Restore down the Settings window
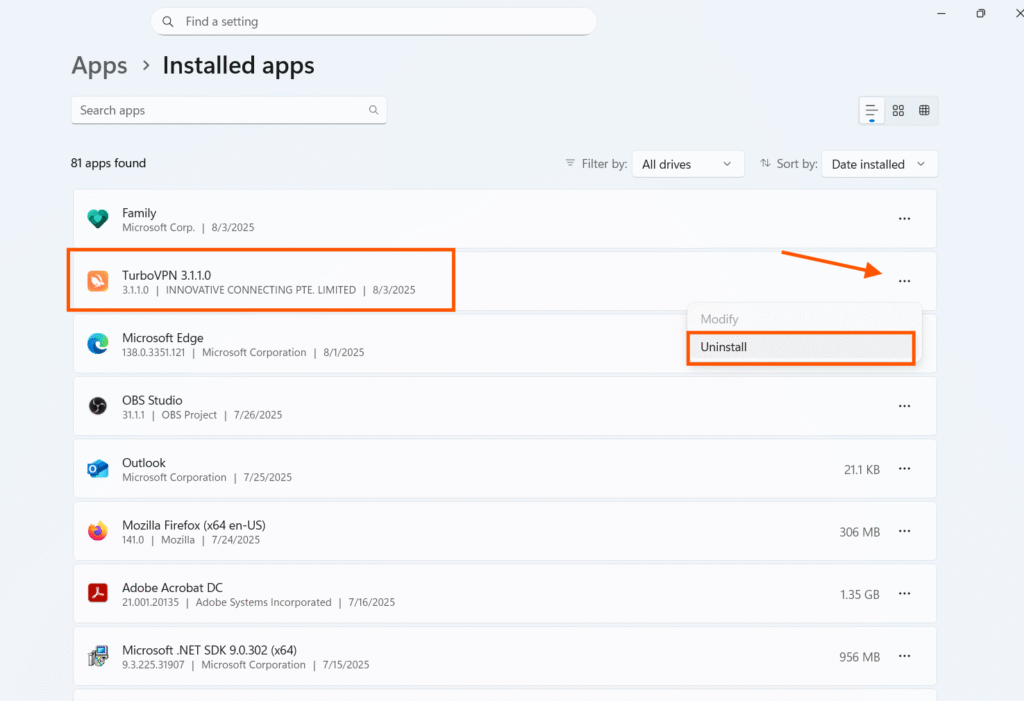The height and width of the screenshot is (701, 1024). pyautogui.click(x=980, y=13)
